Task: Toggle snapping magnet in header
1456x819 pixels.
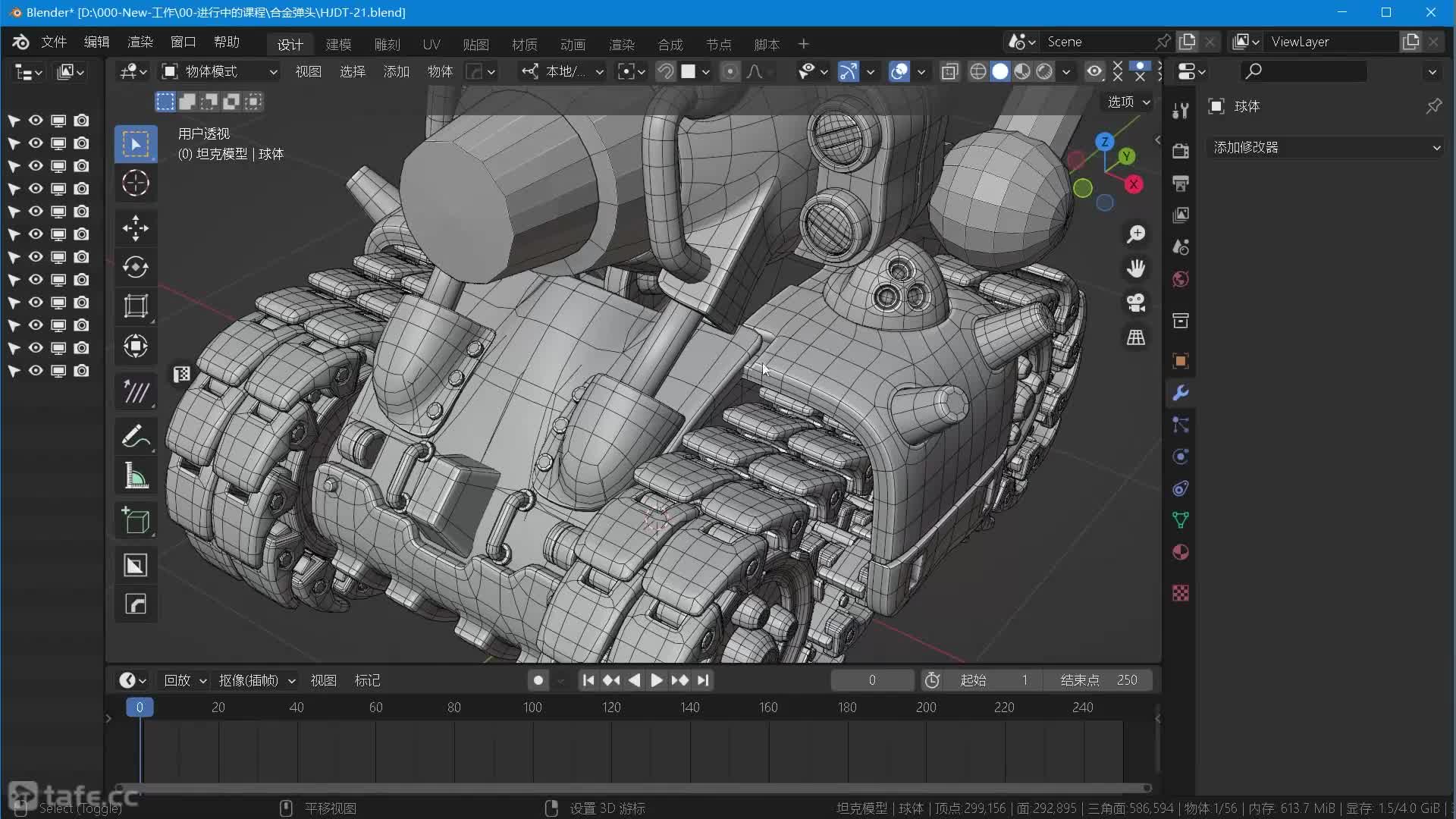Action: [665, 71]
